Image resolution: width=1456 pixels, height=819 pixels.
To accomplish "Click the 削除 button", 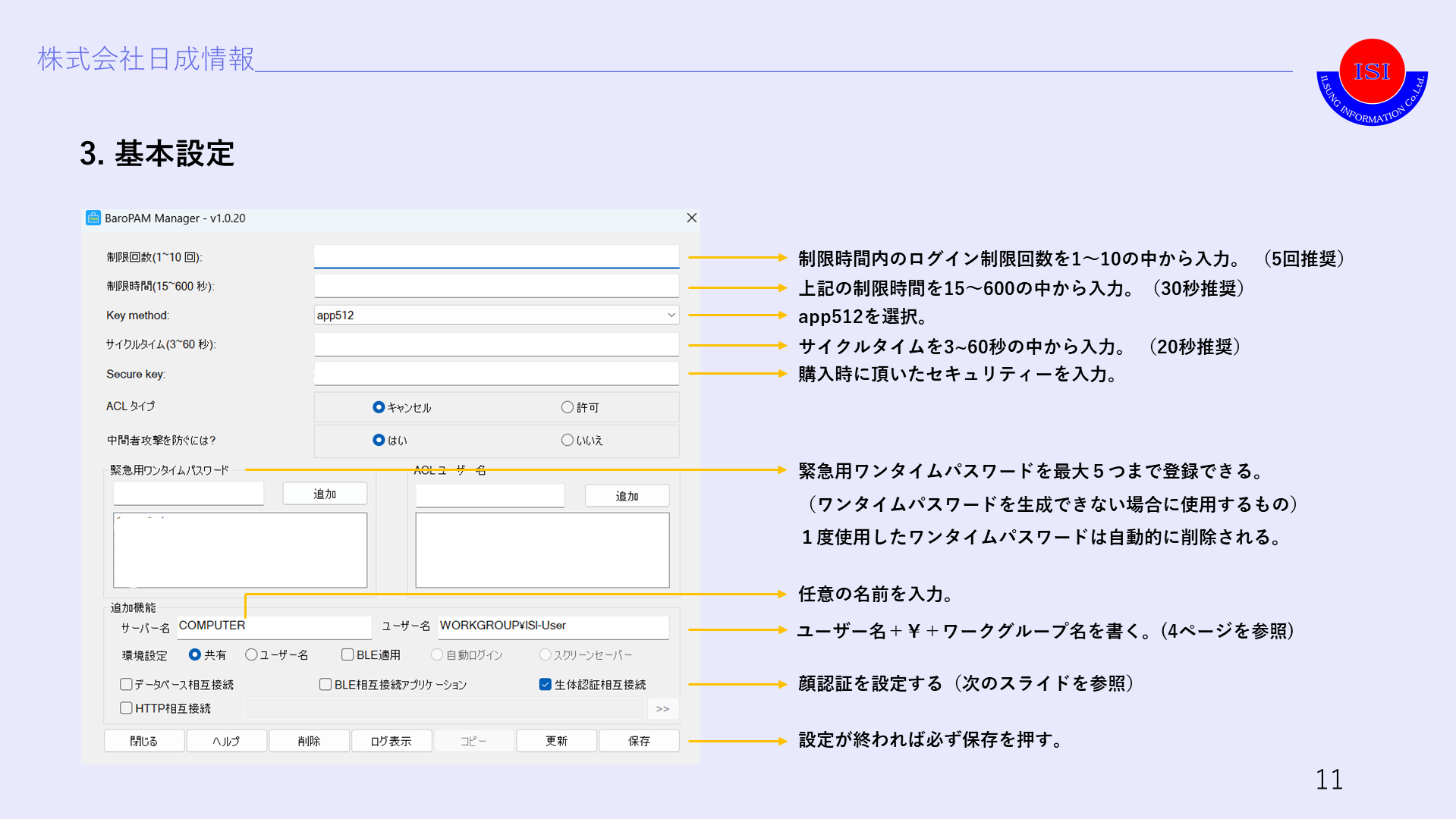I will [309, 741].
